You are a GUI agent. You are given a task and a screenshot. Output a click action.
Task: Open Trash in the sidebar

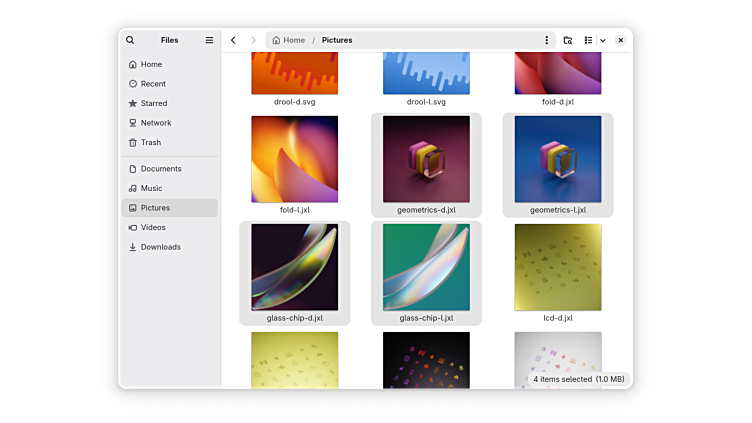150,142
